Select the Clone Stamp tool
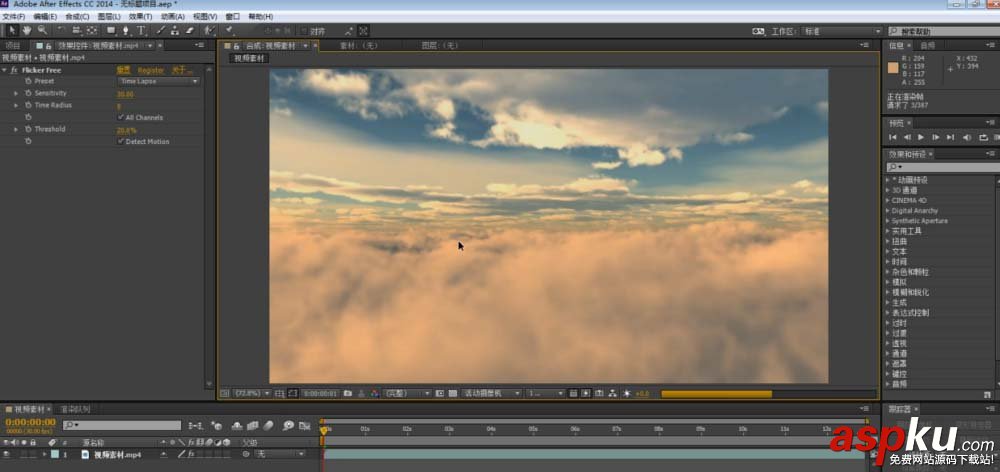Image resolution: width=1000 pixels, height=472 pixels. [x=175, y=31]
